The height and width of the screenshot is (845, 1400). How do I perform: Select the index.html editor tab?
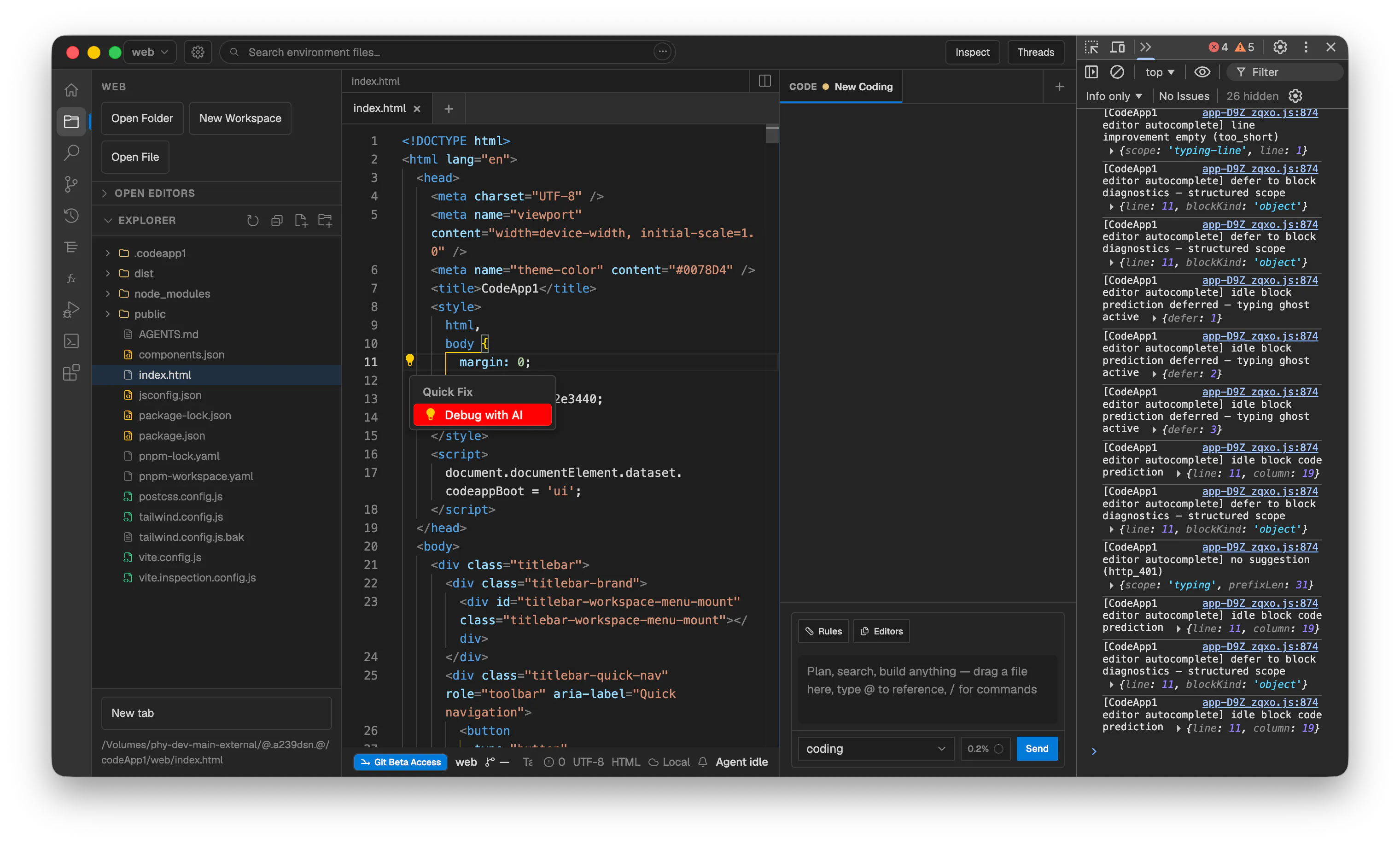387,108
